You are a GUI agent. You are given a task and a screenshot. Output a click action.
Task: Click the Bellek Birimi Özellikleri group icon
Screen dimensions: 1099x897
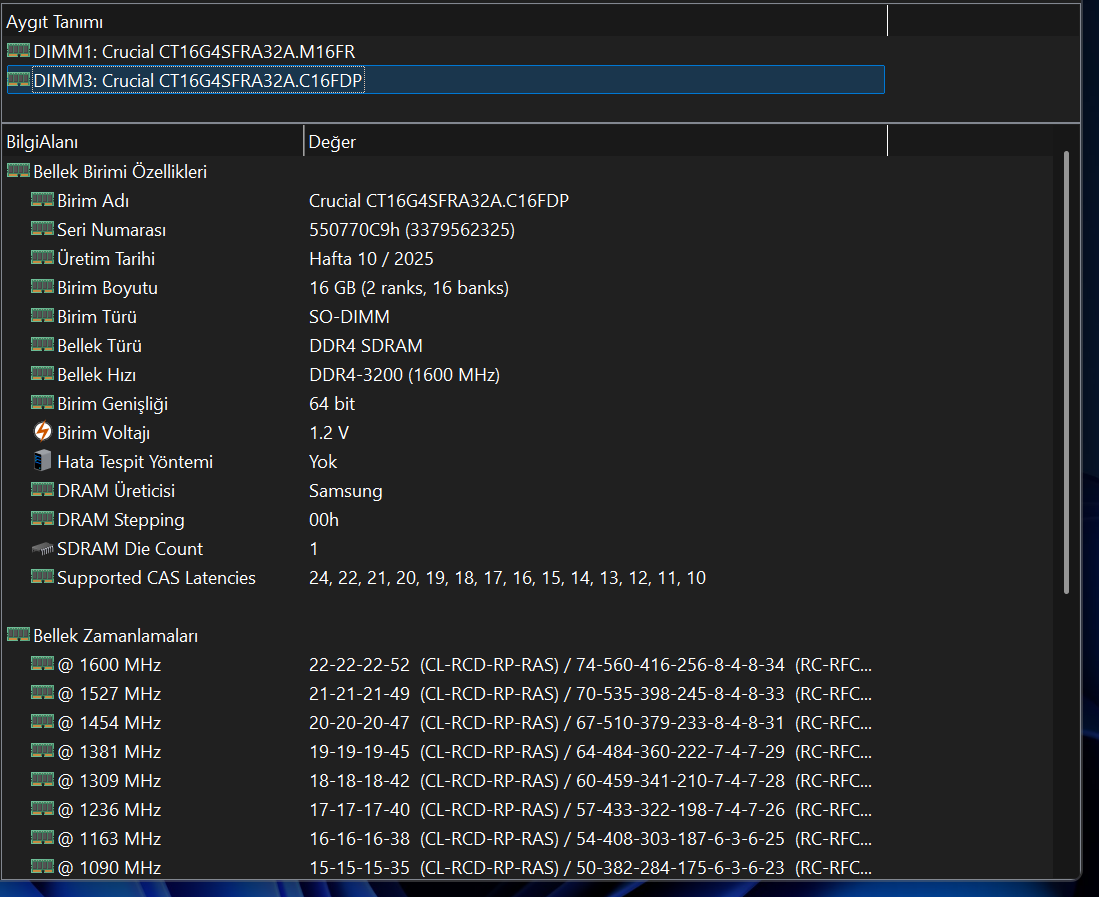coord(18,170)
